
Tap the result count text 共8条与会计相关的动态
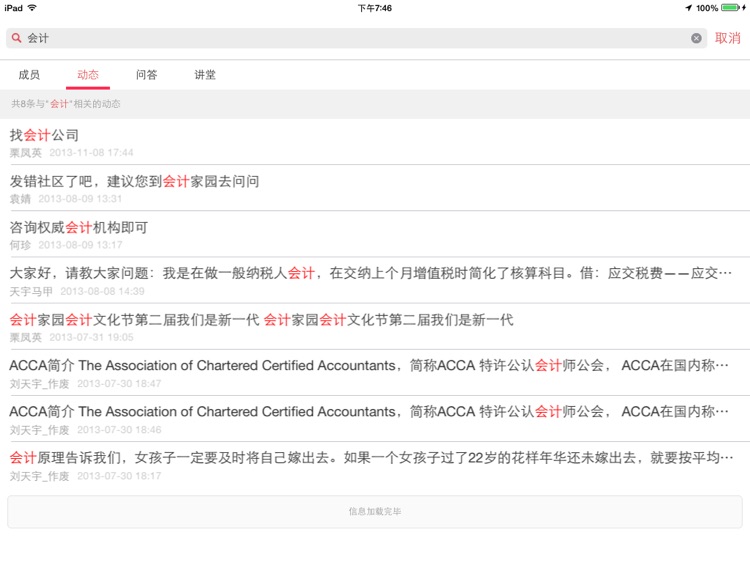(66, 104)
